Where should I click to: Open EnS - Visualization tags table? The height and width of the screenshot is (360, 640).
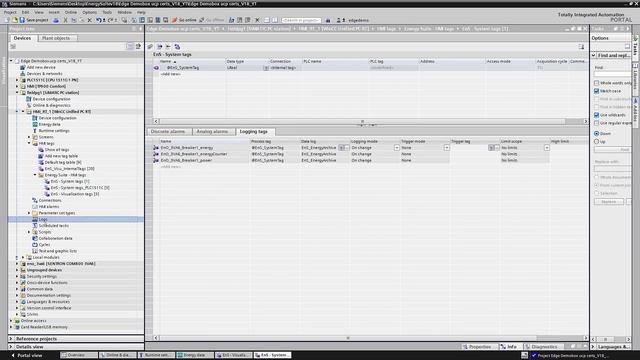click(x=75, y=194)
